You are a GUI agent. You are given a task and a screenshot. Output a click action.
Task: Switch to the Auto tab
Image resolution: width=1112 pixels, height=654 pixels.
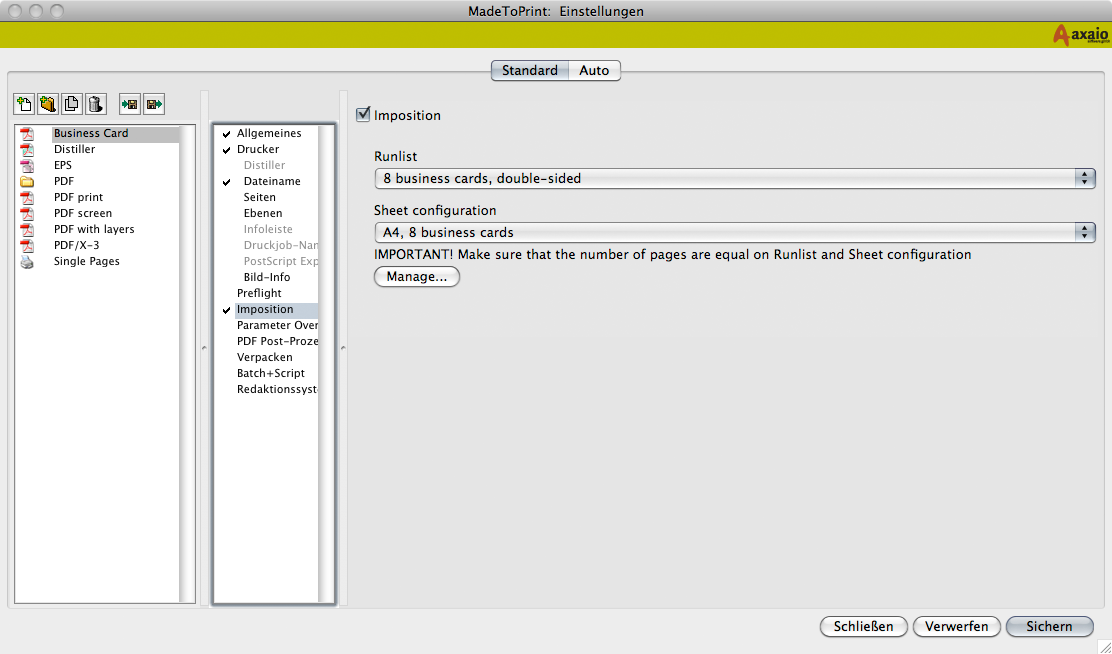pos(594,70)
